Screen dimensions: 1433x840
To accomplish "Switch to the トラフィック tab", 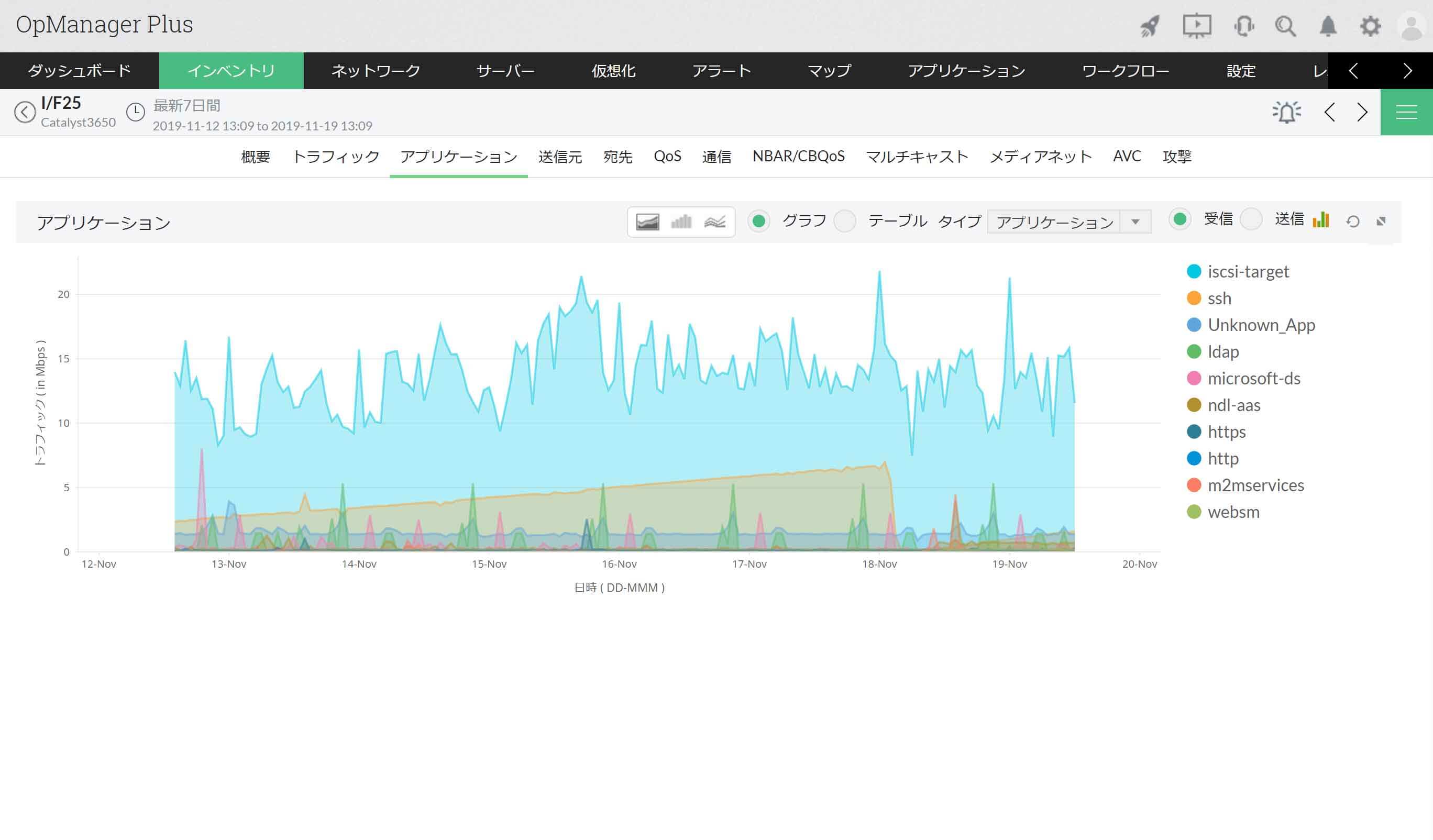I will click(x=336, y=157).
